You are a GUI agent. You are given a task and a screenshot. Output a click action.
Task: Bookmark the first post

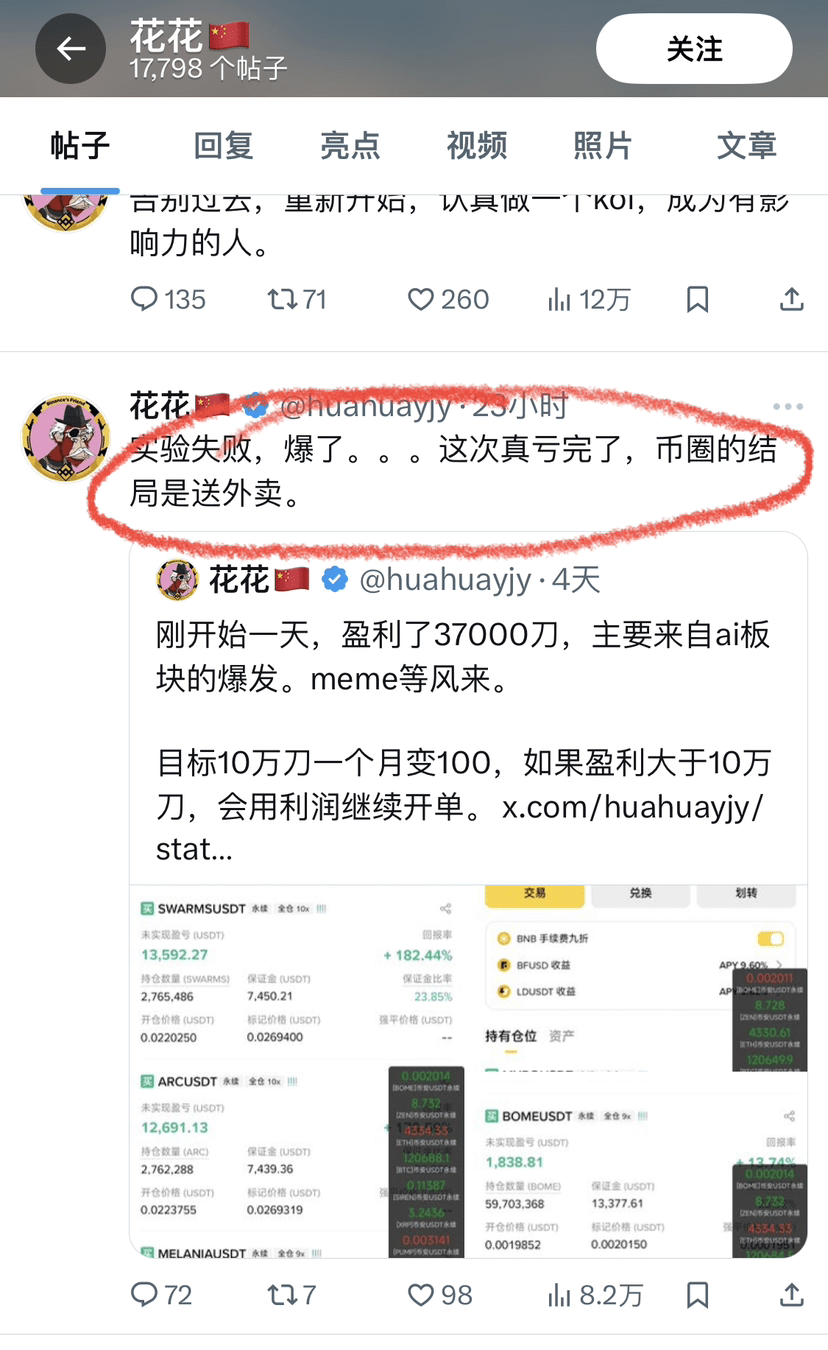pyautogui.click(x=697, y=299)
